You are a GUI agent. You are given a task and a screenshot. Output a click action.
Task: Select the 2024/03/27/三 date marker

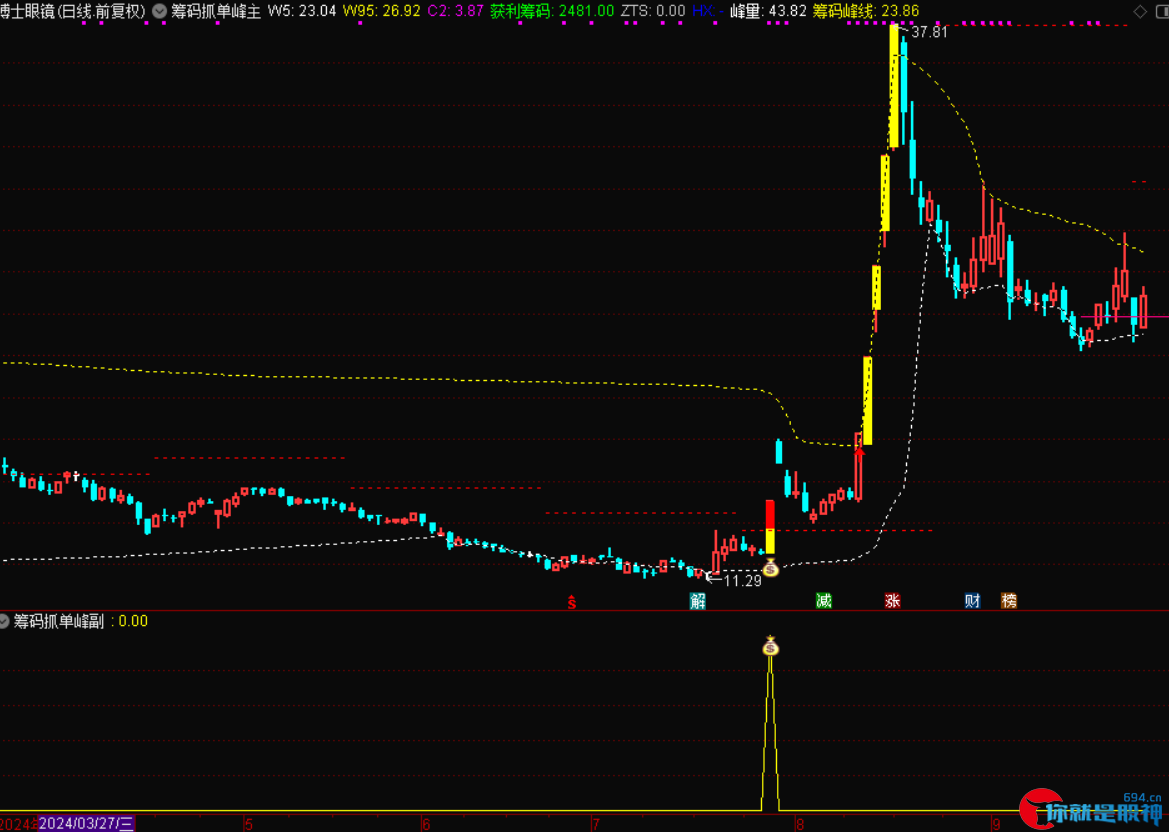point(86,824)
